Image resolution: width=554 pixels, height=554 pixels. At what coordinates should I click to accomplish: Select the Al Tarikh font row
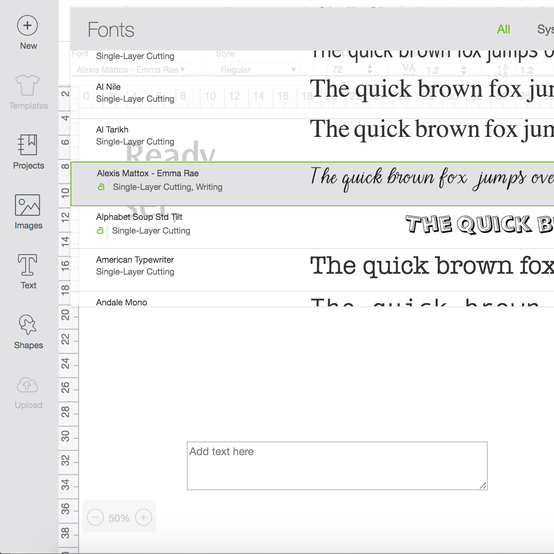point(312,140)
